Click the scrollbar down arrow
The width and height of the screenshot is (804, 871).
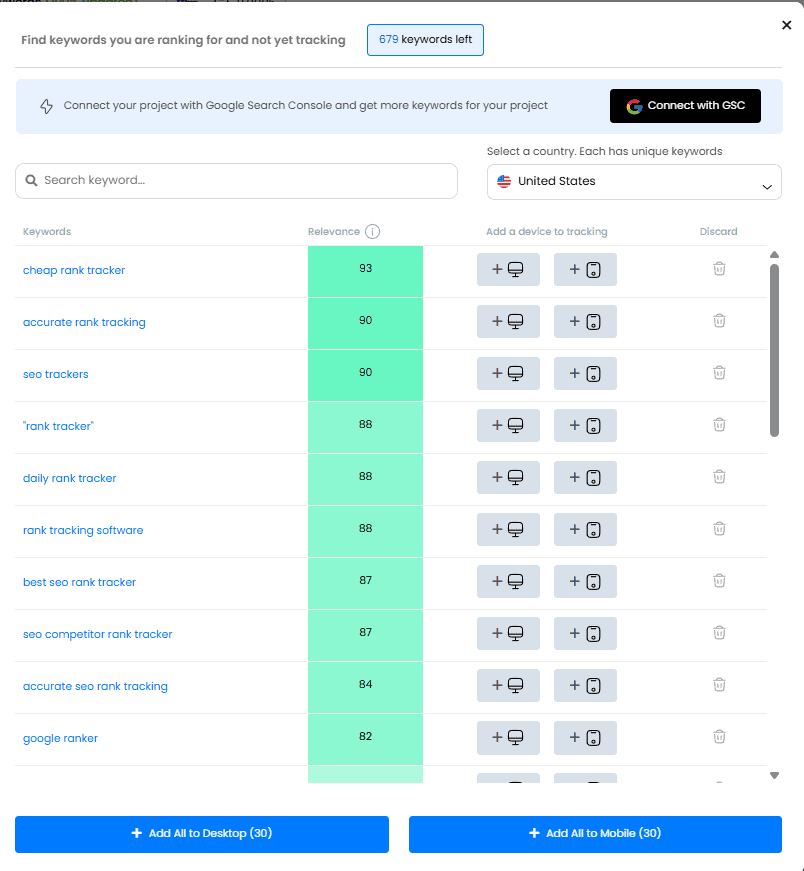click(x=774, y=775)
